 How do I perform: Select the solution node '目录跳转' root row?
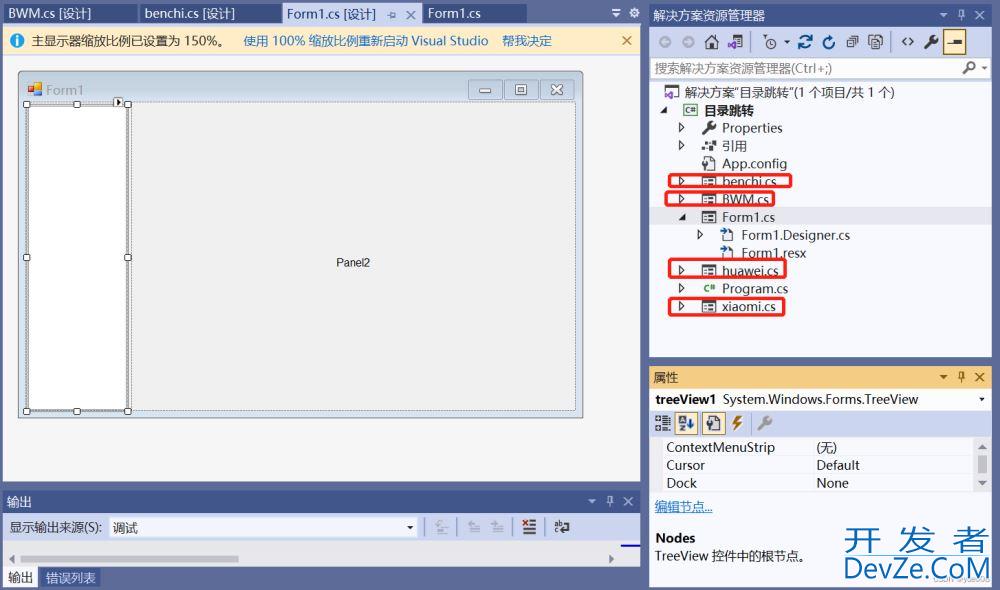tap(789, 92)
